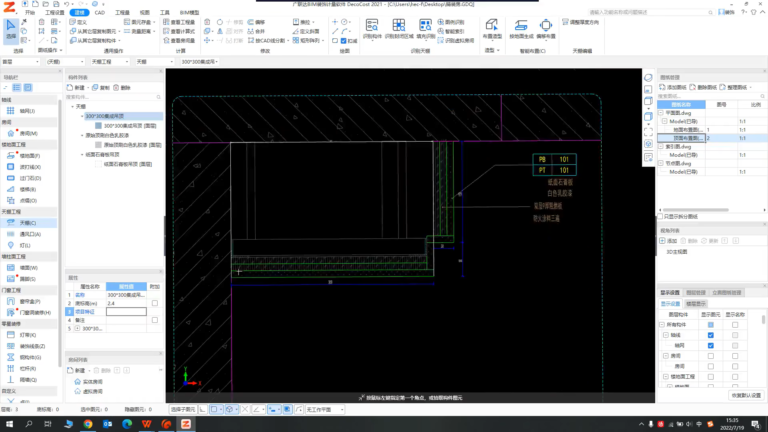Toggle 附加 checkbox for 底标高 row
This screenshot has width=768, height=432.
click(x=155, y=303)
